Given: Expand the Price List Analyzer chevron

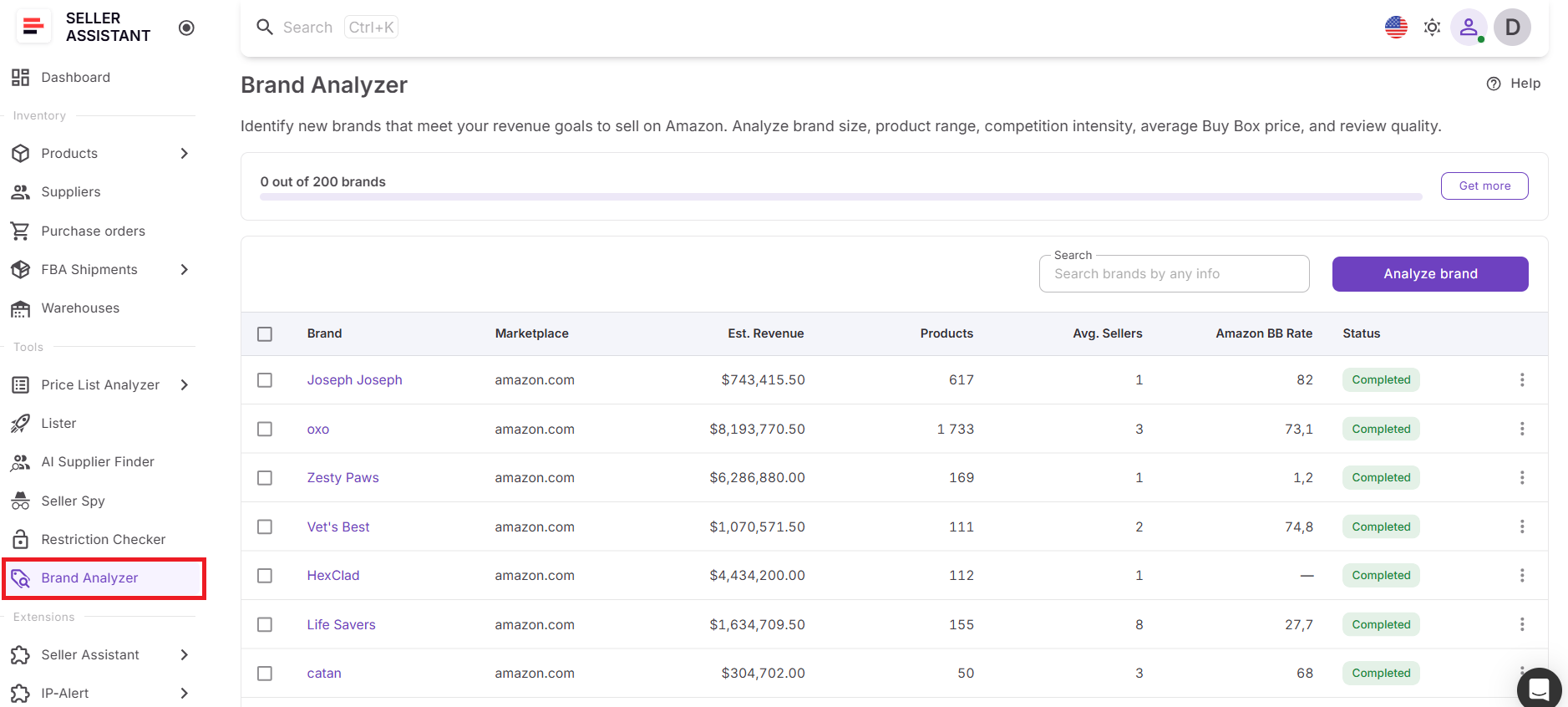Looking at the screenshot, I should tap(185, 385).
